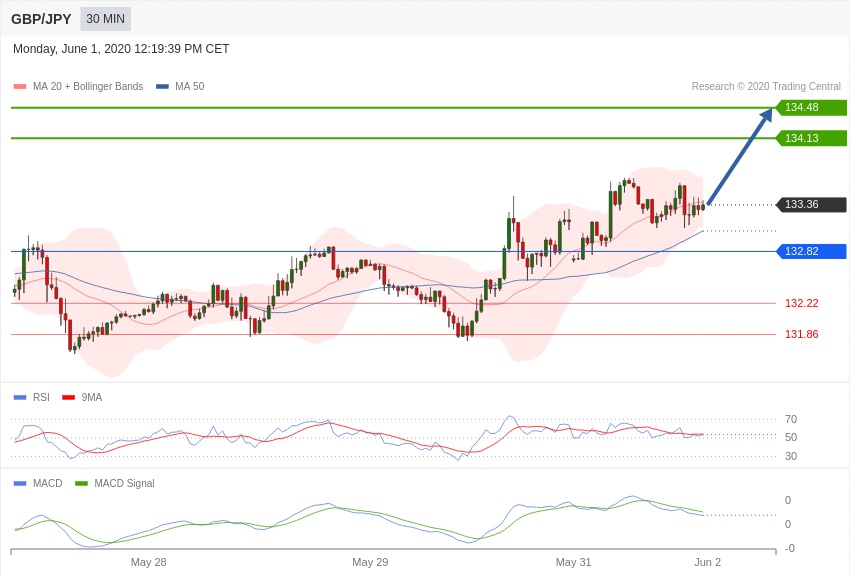This screenshot has height=576, width=850.
Task: Click the 134.48 resistance price tag
Action: click(x=811, y=107)
